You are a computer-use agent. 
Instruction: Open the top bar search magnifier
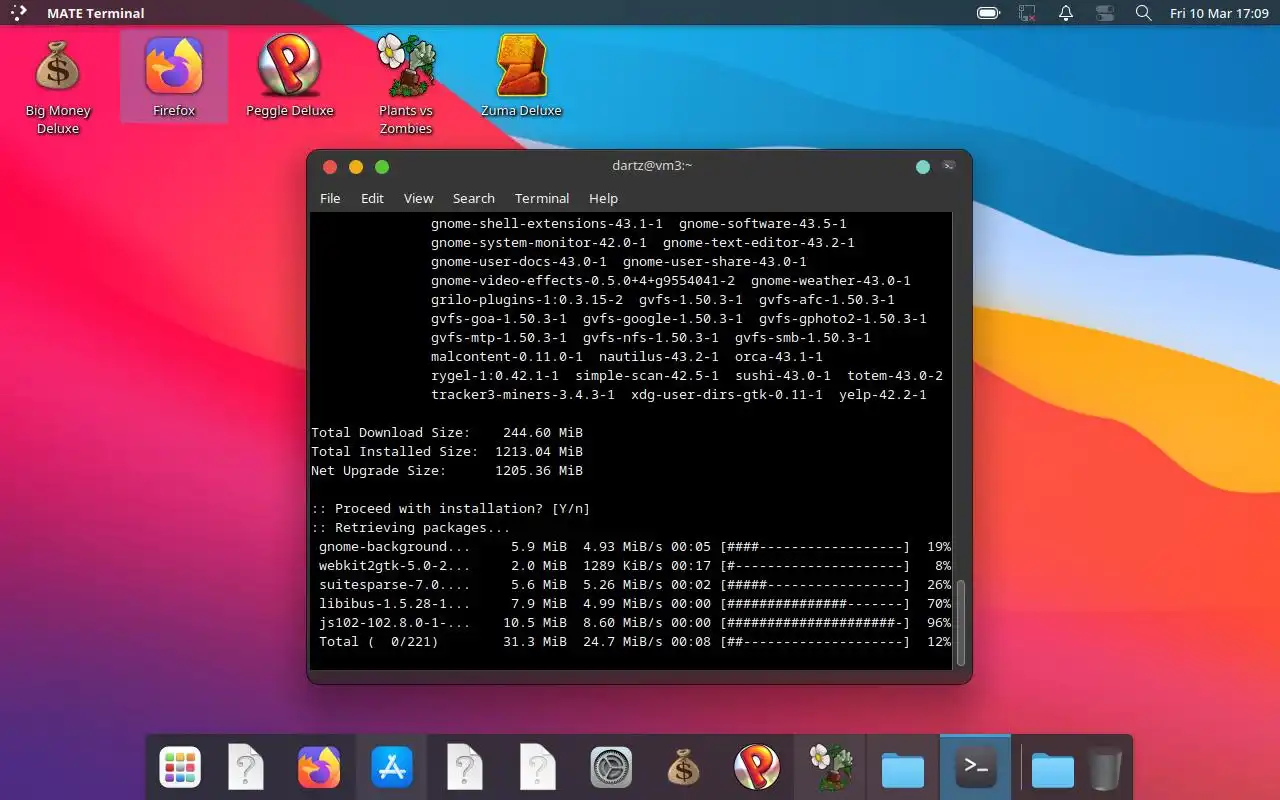pyautogui.click(x=1144, y=13)
